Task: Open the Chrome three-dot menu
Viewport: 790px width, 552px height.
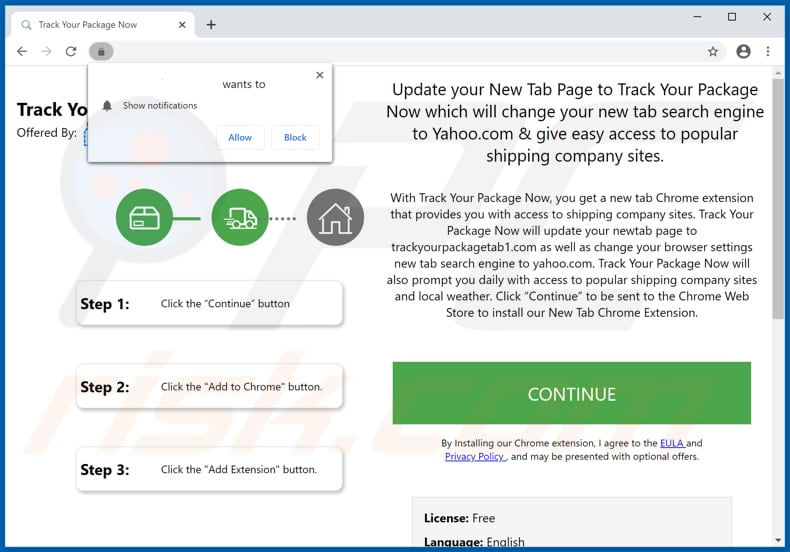Action: click(769, 51)
